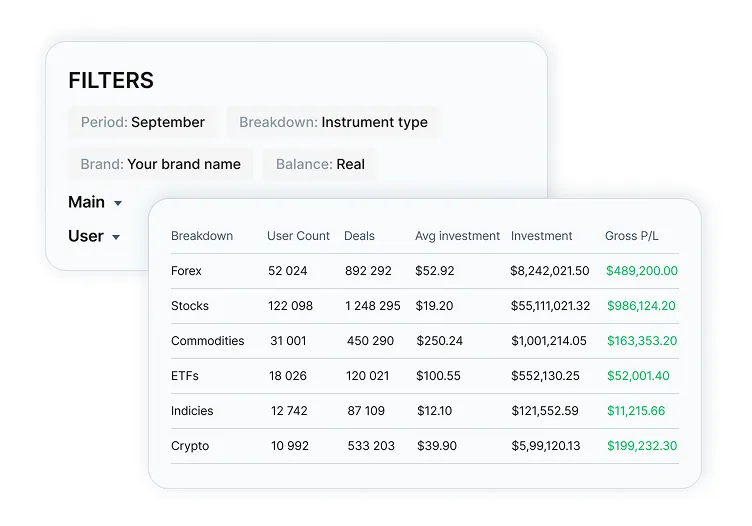
Task: Click ETFs investment $552,130.25
Action: coord(545,376)
